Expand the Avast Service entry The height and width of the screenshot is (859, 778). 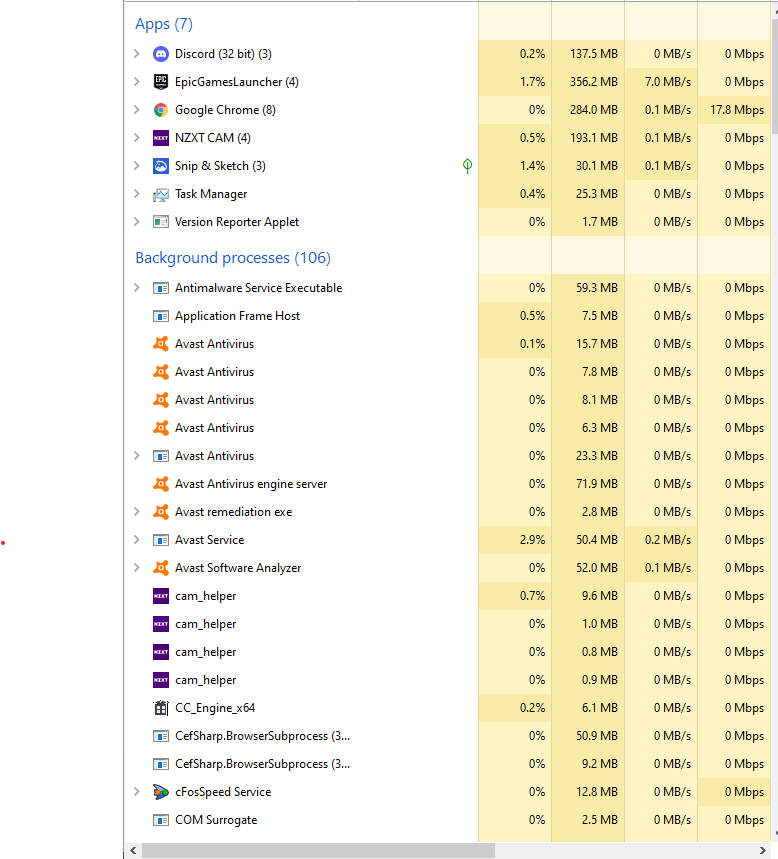tap(137, 540)
